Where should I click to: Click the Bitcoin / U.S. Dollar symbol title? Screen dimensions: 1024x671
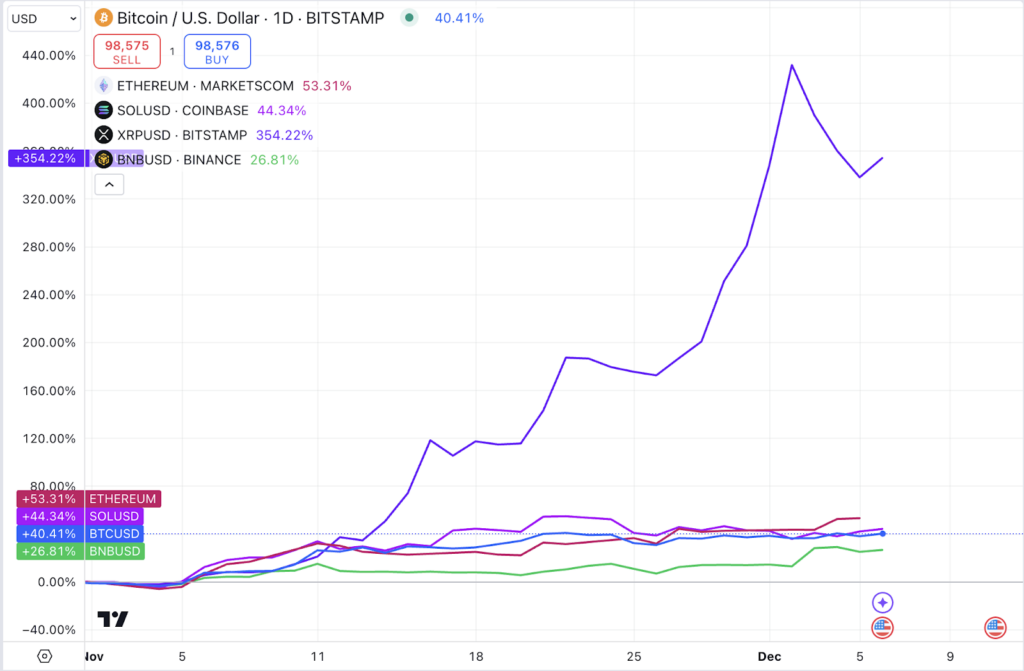[250, 18]
